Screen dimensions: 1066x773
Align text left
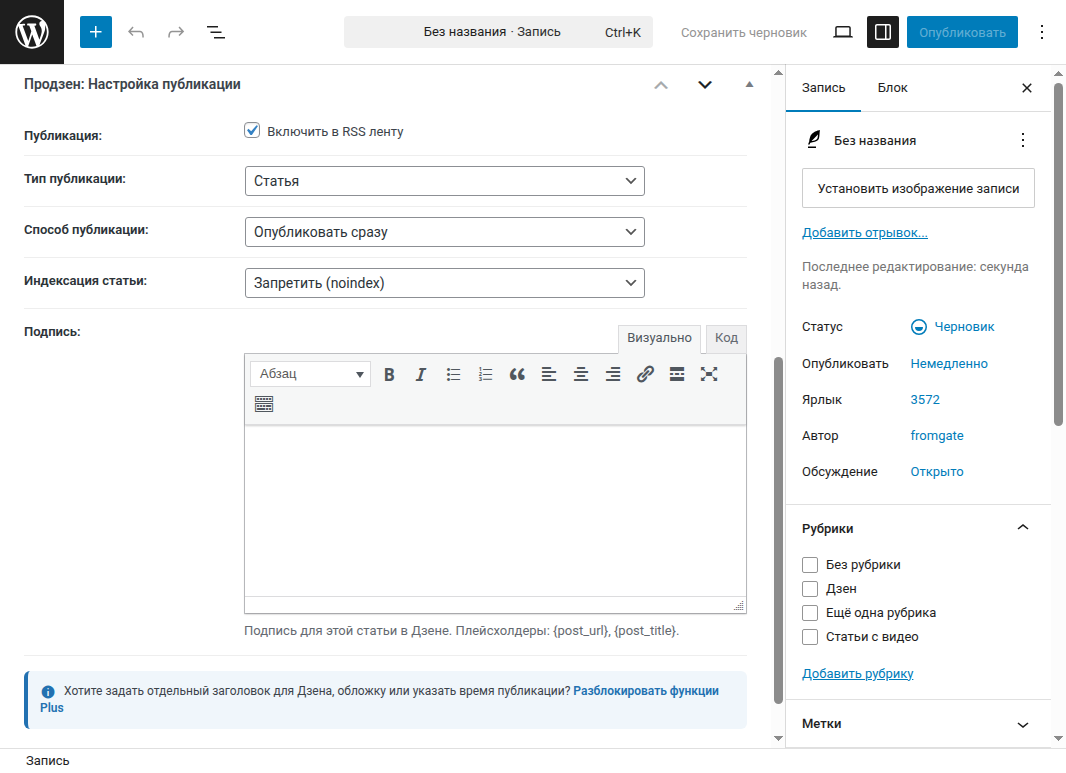(549, 375)
